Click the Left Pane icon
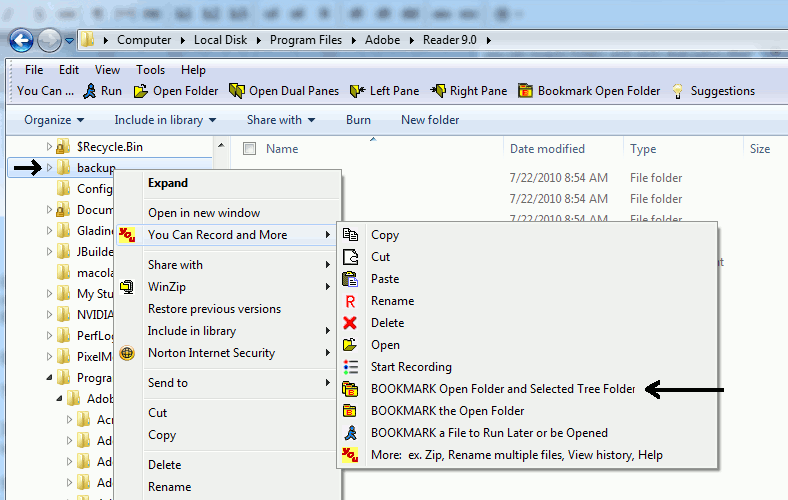 coord(357,91)
